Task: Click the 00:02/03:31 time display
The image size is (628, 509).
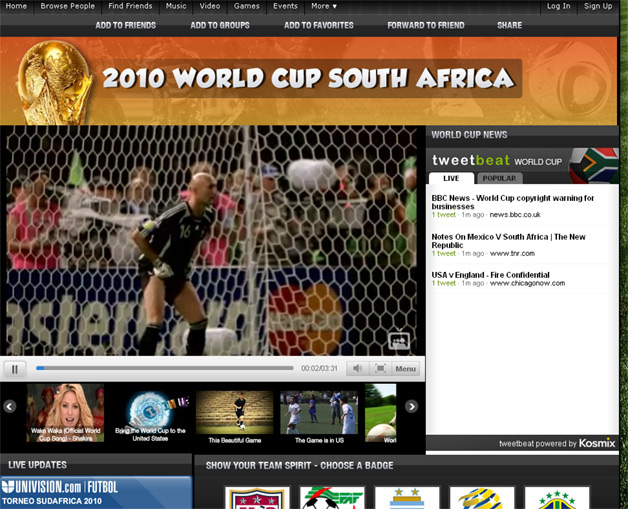Action: tap(319, 368)
